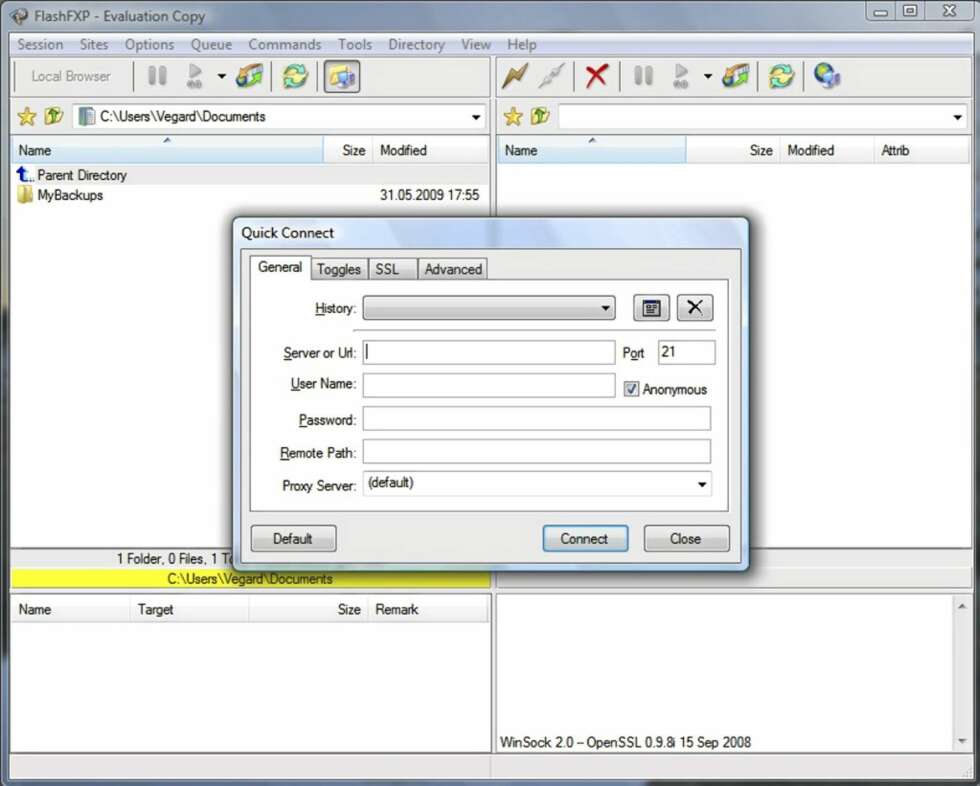Click the 31.05.2009 17:55 modified date
Image resolution: width=980 pixels, height=786 pixels.
[x=429, y=195]
